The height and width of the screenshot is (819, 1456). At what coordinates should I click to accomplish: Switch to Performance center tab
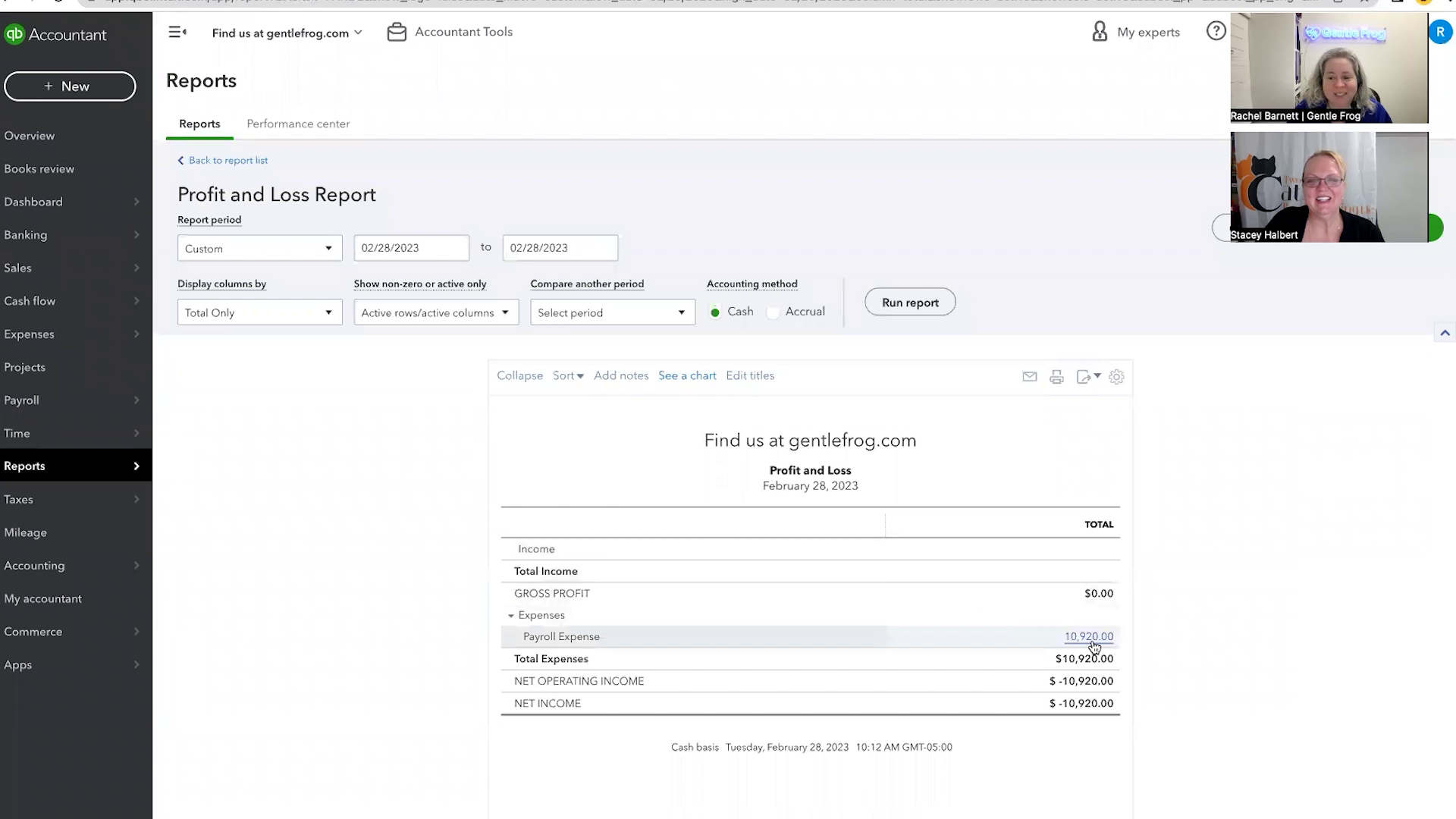(x=298, y=124)
